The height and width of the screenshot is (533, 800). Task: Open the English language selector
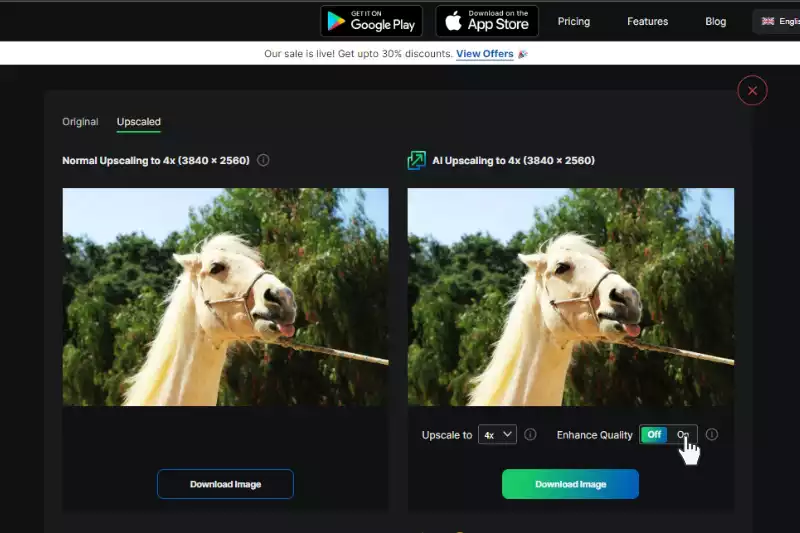[778, 21]
